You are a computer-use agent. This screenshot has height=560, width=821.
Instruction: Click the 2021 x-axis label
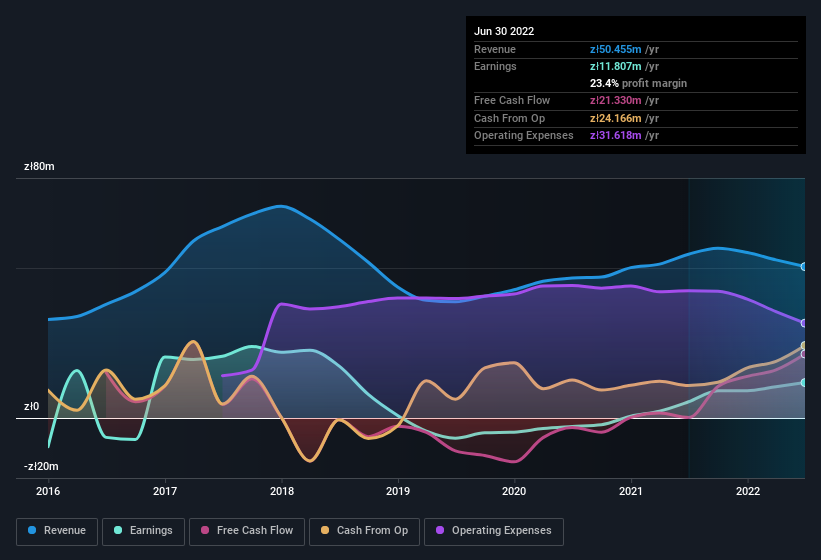(631, 491)
